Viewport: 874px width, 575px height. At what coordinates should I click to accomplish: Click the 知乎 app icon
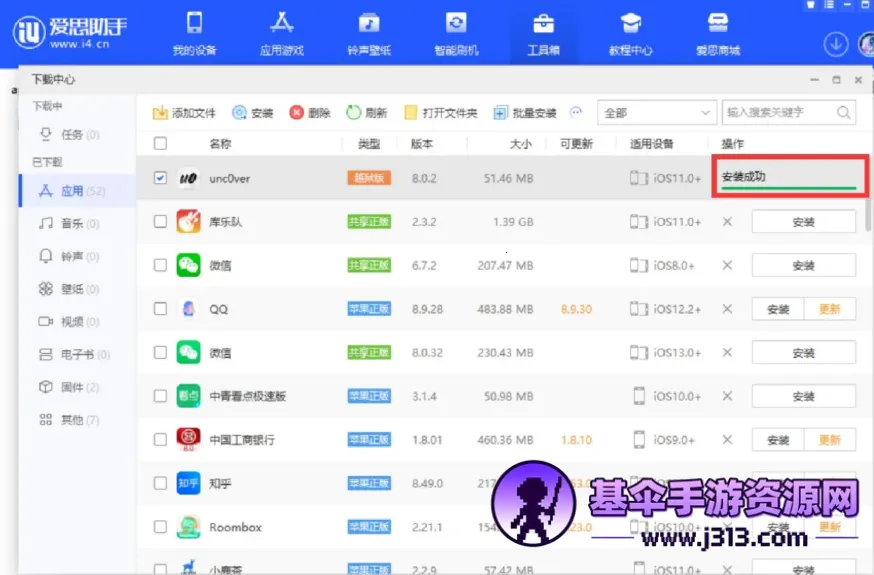(x=188, y=483)
